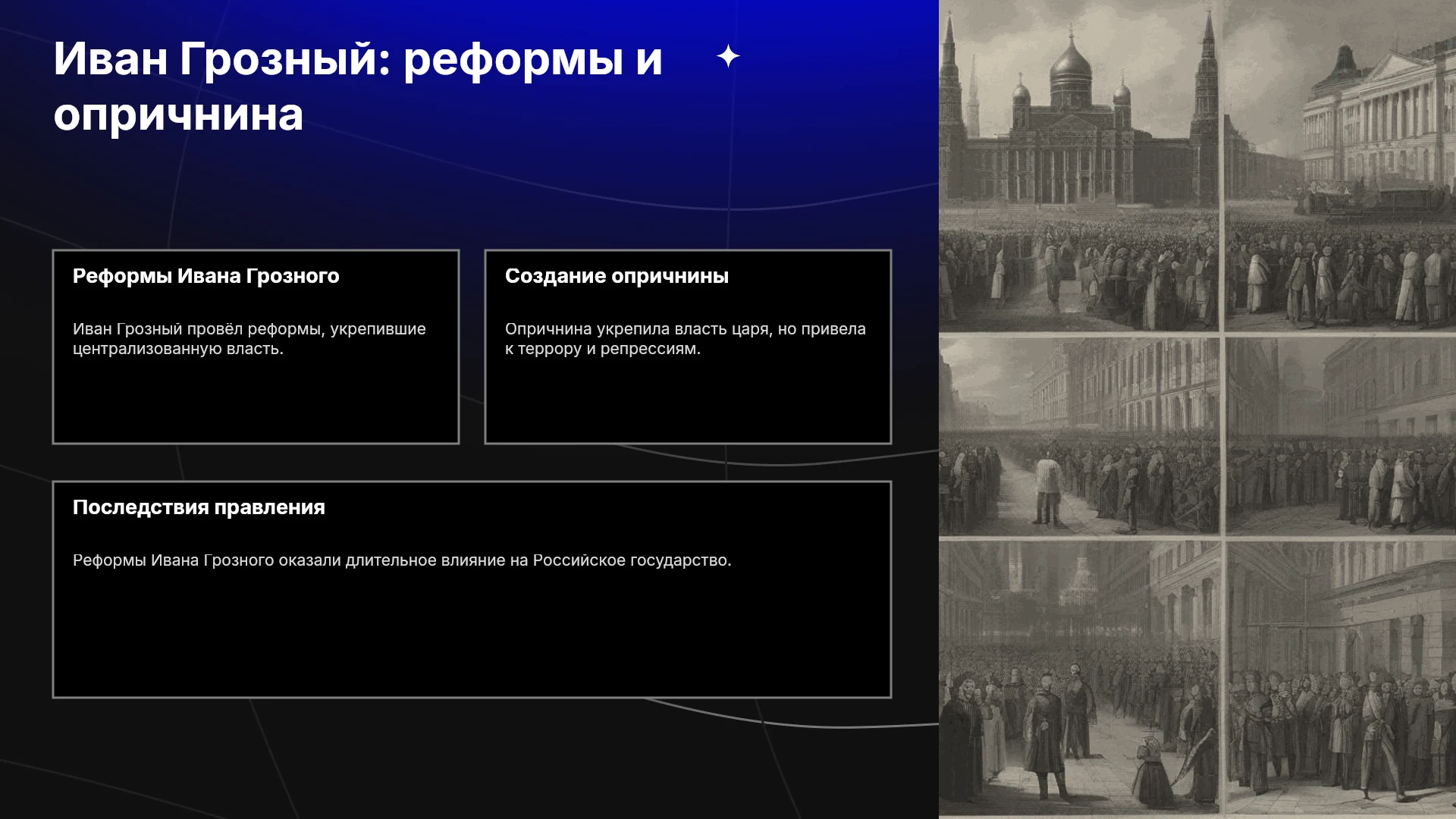Click the 'Создание опричнины' card heading
The image size is (1456, 819).
[x=617, y=276]
